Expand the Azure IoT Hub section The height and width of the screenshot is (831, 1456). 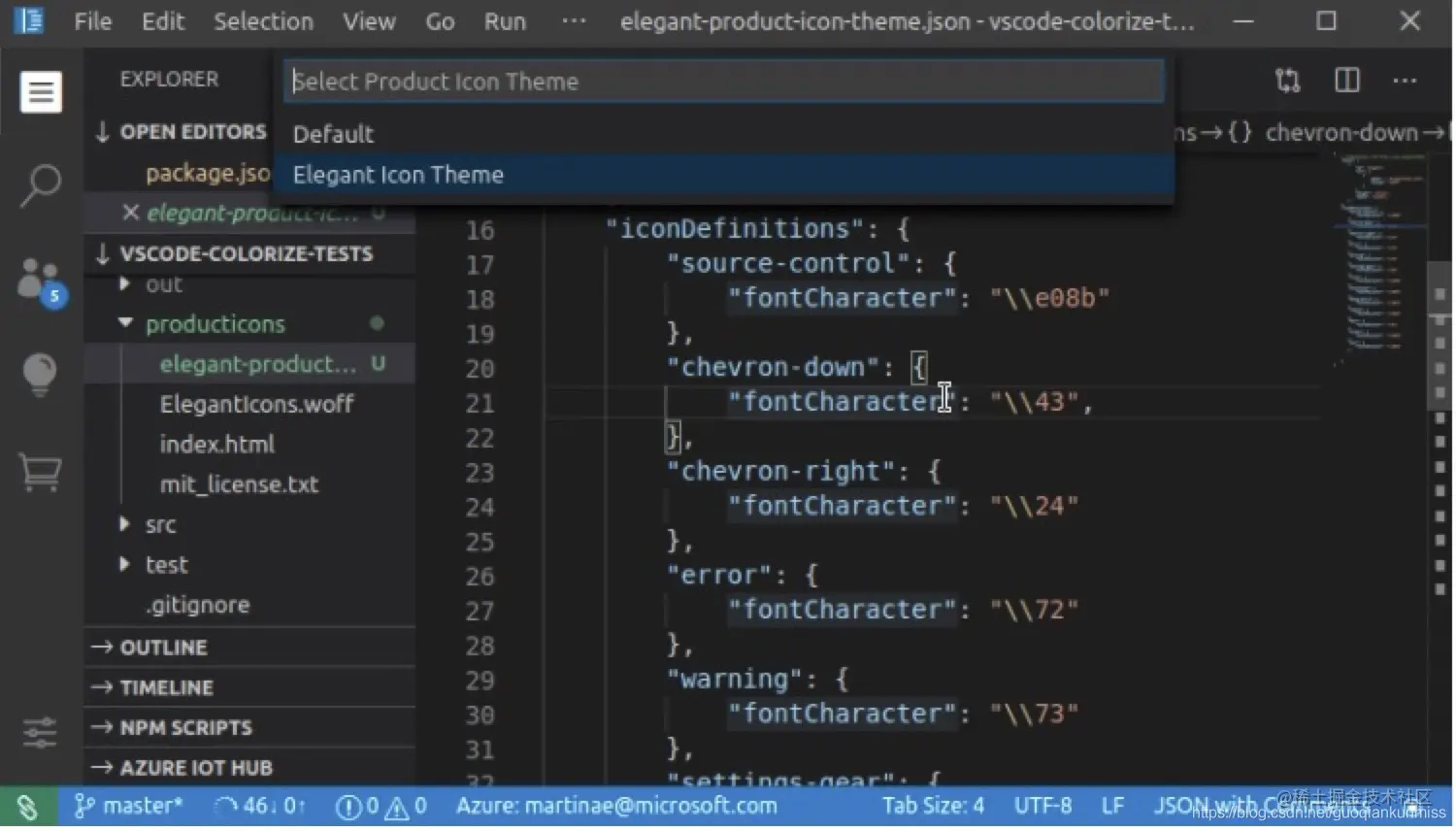coord(249,768)
